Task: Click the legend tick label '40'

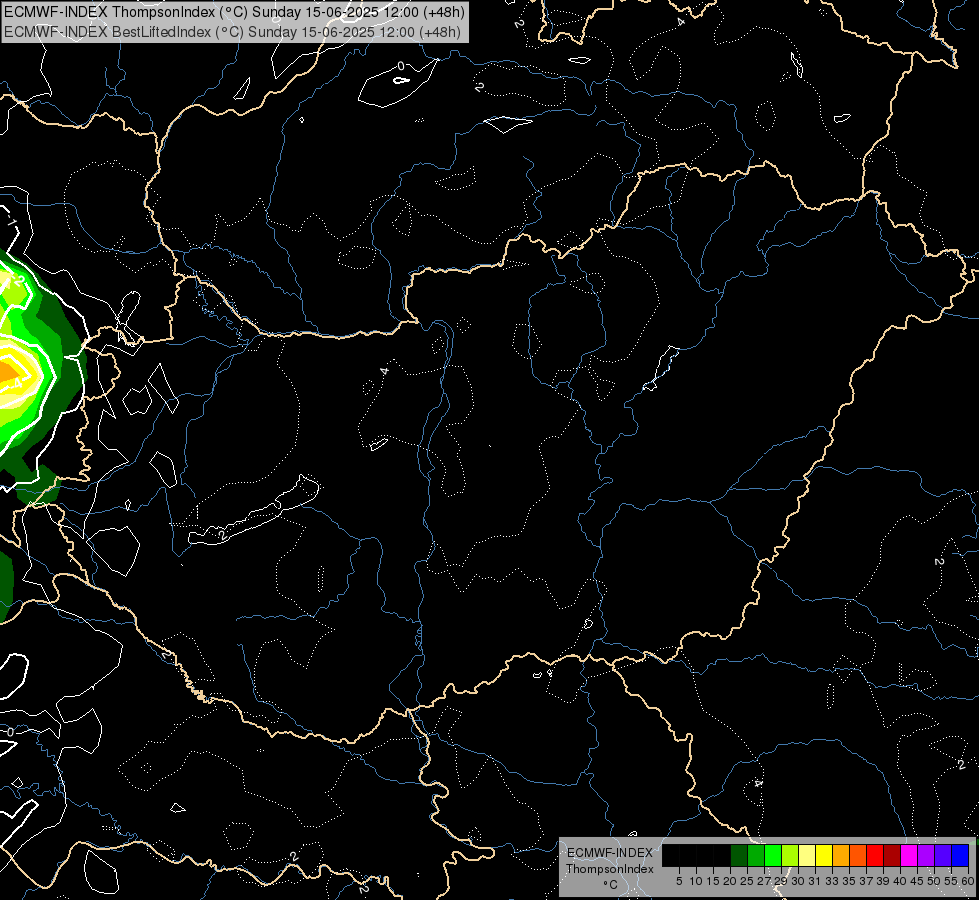Action: (x=900, y=881)
